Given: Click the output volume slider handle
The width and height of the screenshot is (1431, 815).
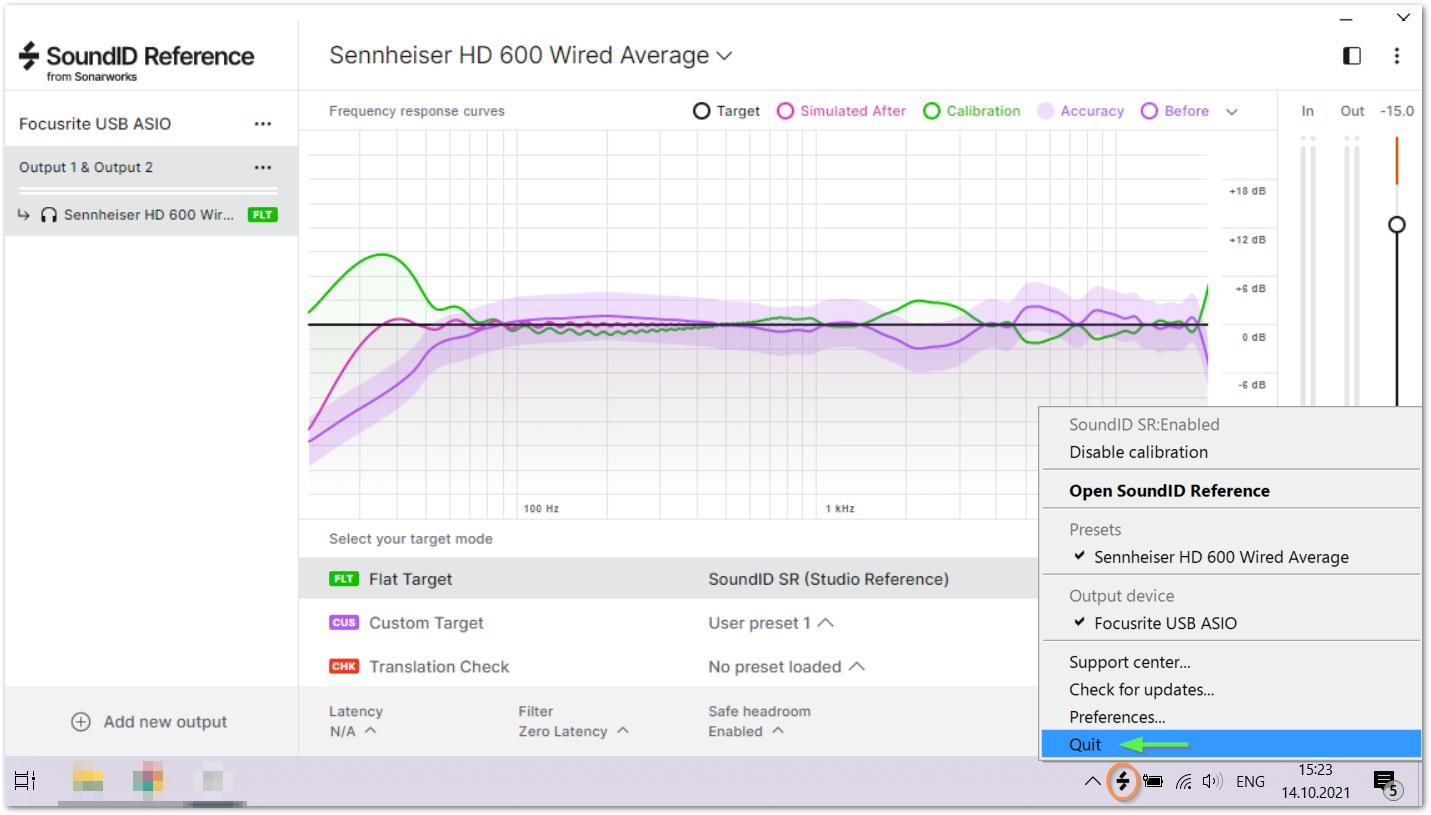Looking at the screenshot, I should 1397,224.
